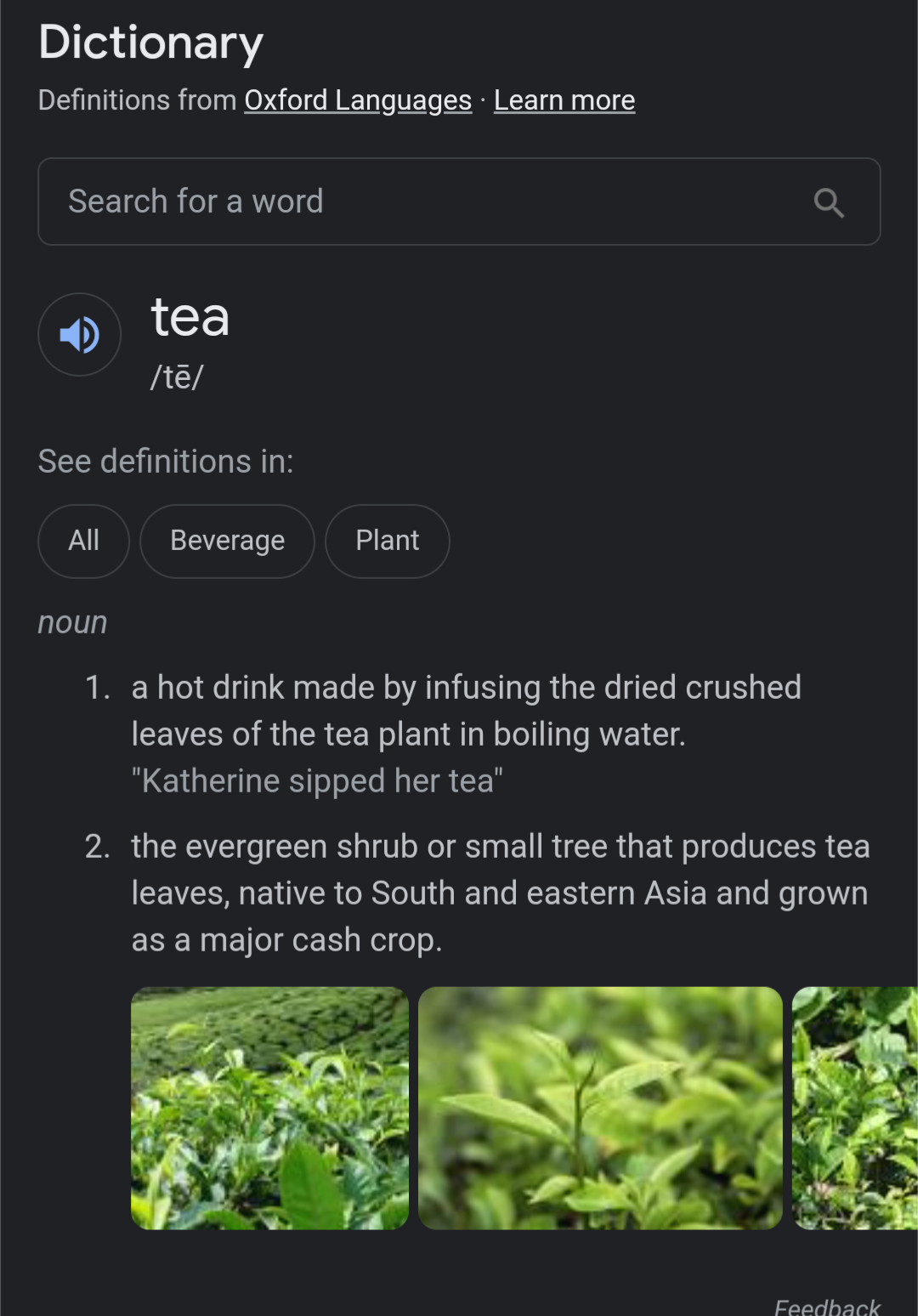Open the partially visible third tea image

tap(855, 1108)
